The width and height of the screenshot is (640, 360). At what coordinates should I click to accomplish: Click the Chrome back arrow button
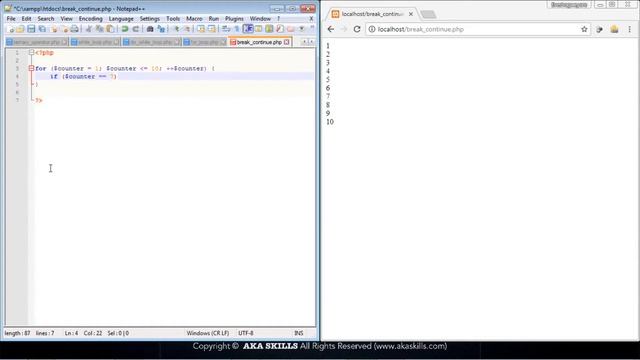point(331,29)
